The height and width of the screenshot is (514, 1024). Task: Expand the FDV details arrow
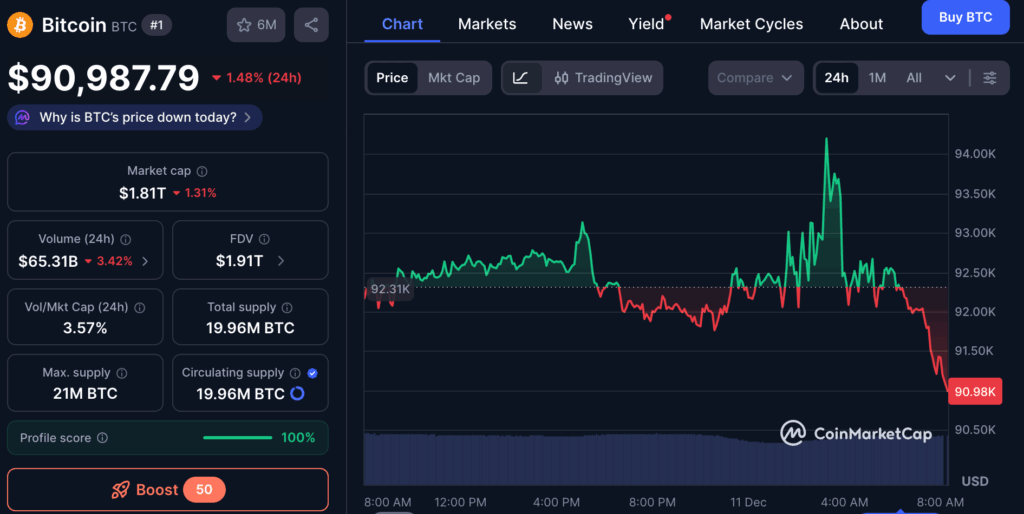280,261
